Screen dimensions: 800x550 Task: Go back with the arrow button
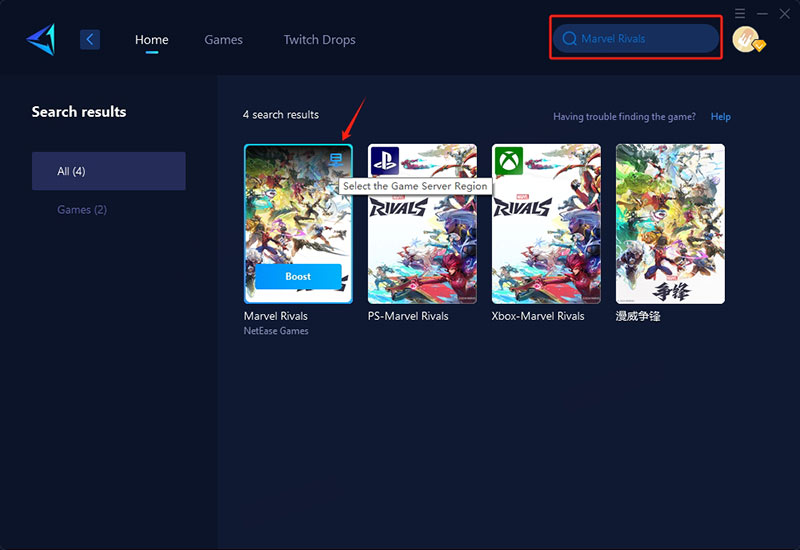(90, 39)
